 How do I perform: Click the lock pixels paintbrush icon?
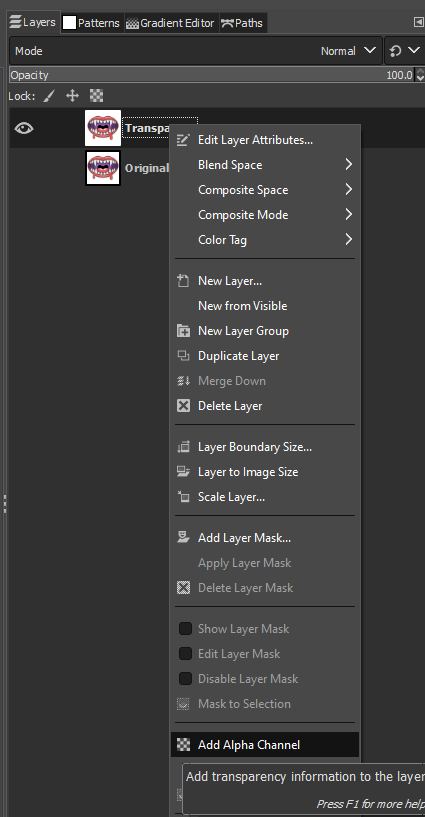49,96
